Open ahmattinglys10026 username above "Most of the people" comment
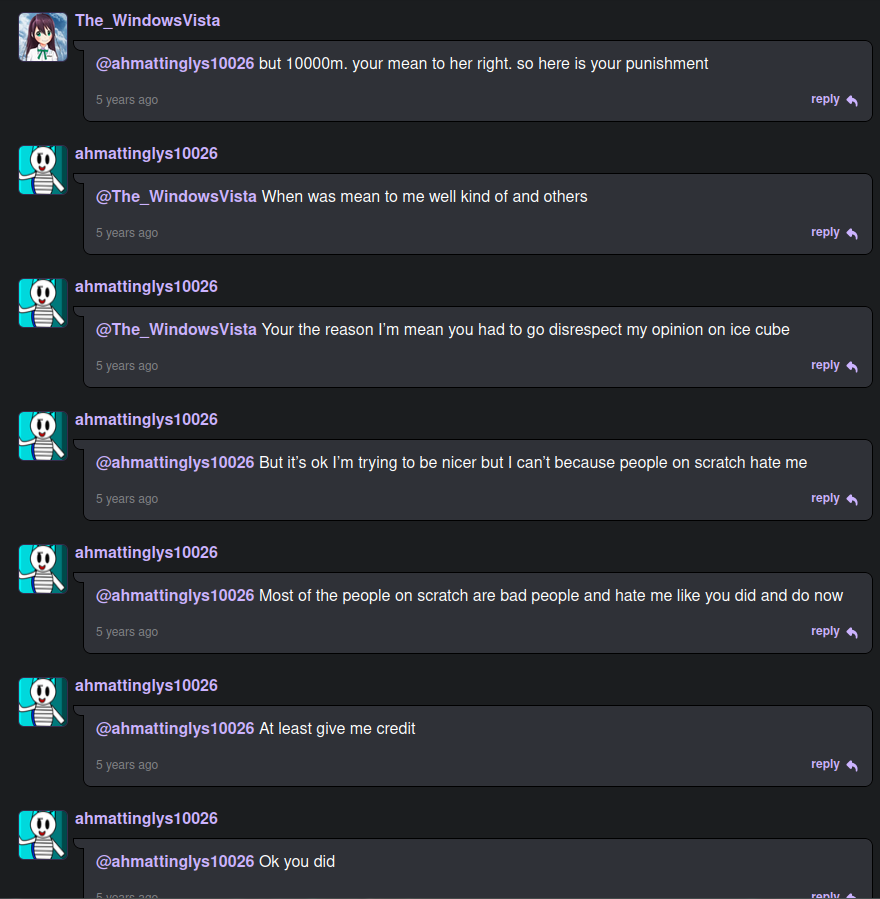Viewport: 880px width, 899px height. coord(146,553)
